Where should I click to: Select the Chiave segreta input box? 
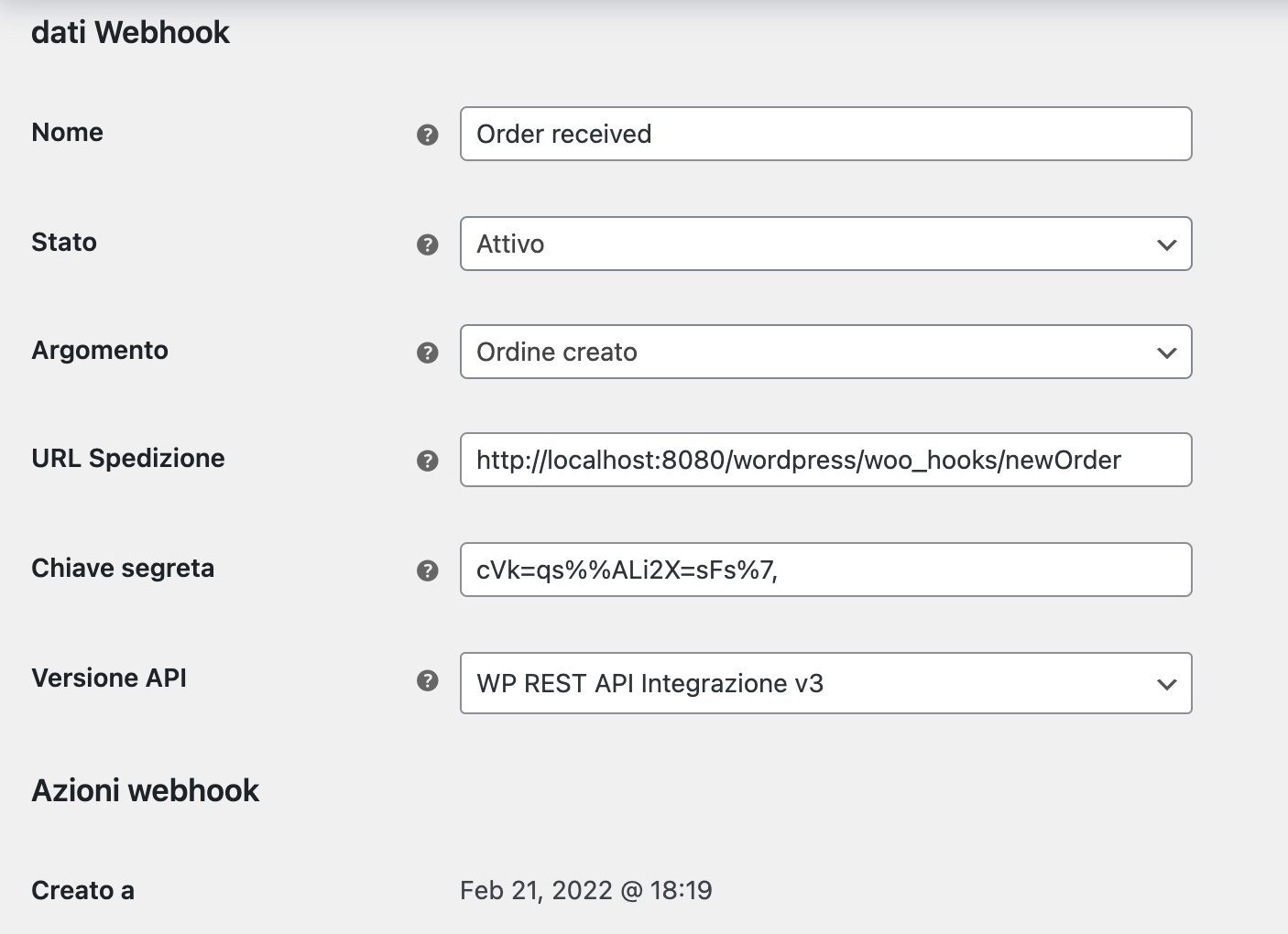pos(824,570)
